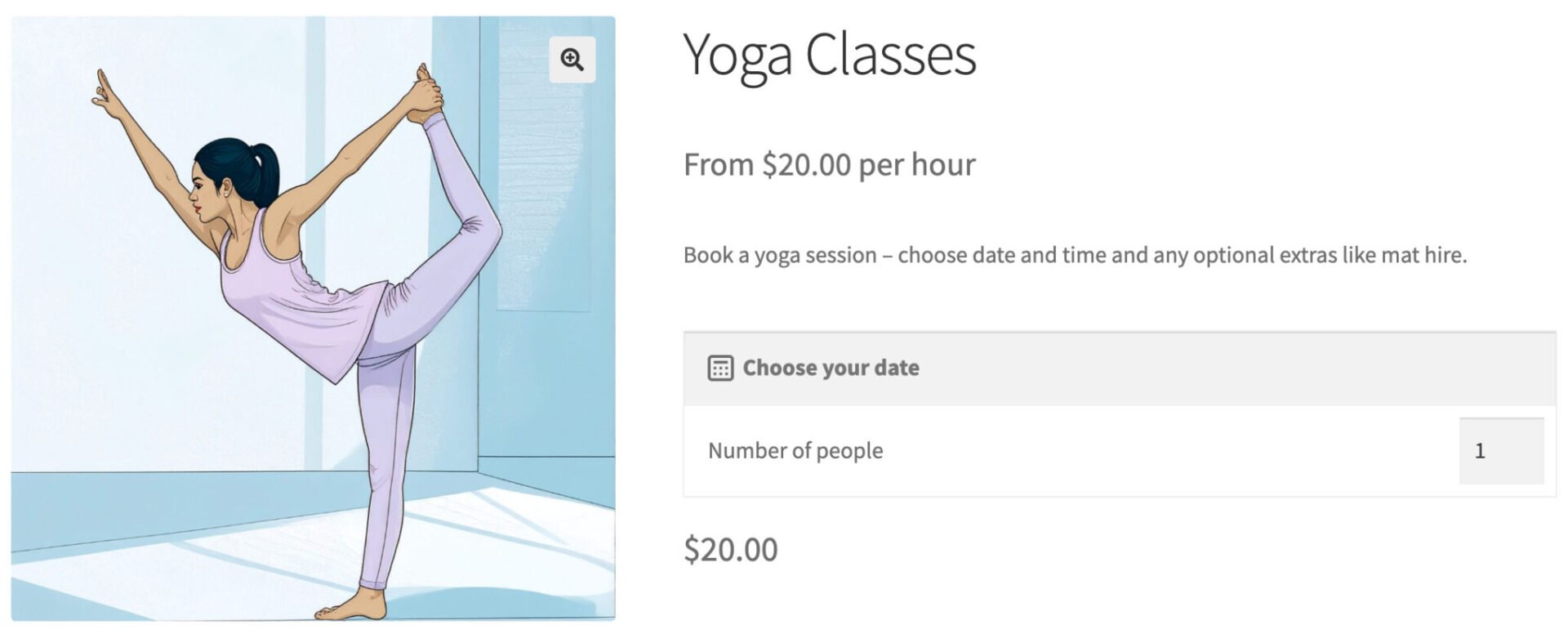The width and height of the screenshot is (1568, 643).
Task: Select the $20.00 total price display
Action: [731, 548]
